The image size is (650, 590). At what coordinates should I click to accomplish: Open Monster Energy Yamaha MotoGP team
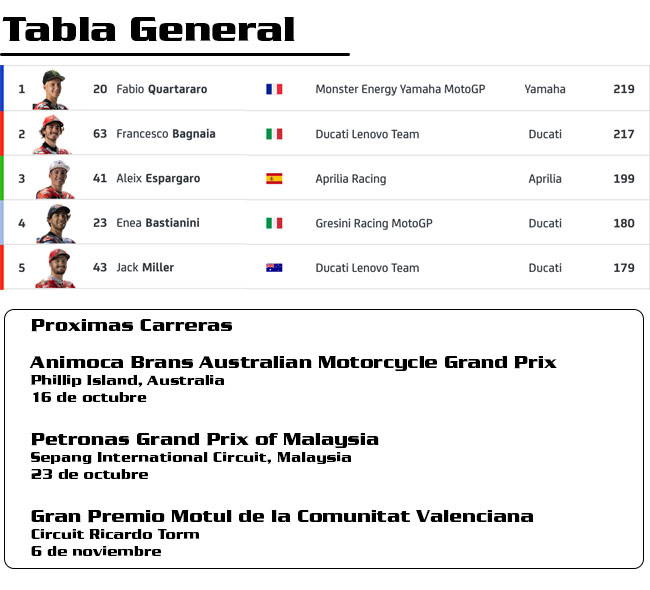click(400, 89)
